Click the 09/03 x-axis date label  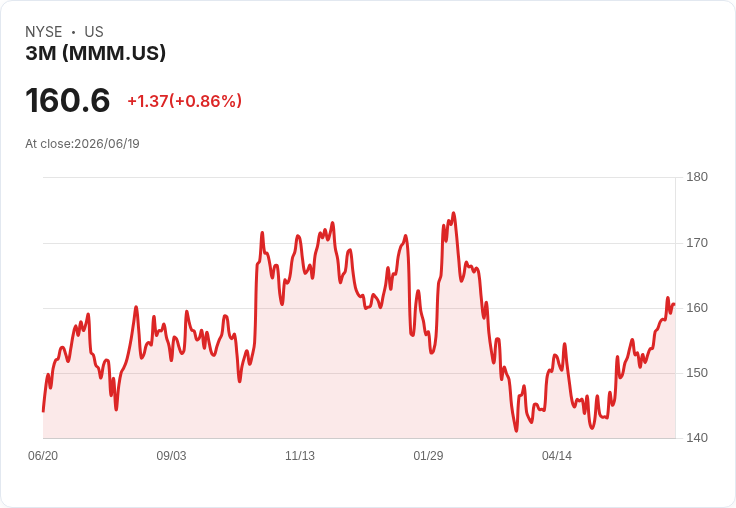171,455
